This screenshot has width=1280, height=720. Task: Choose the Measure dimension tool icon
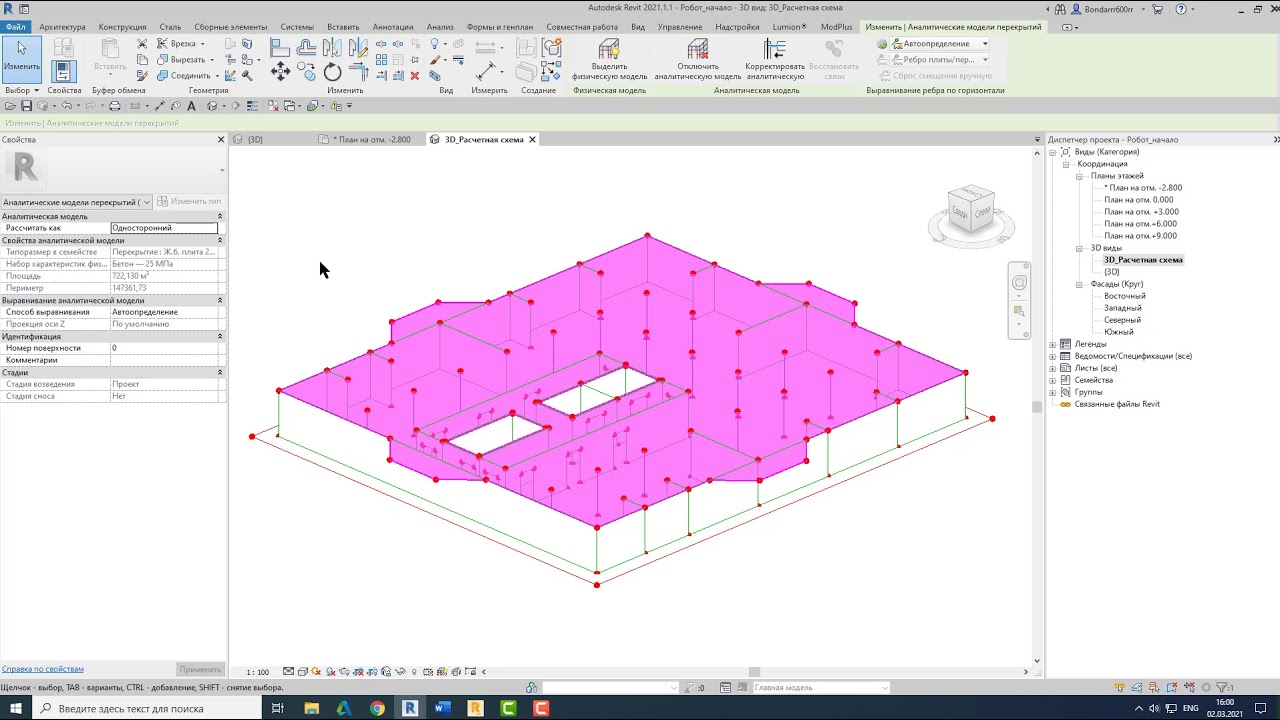tap(487, 71)
